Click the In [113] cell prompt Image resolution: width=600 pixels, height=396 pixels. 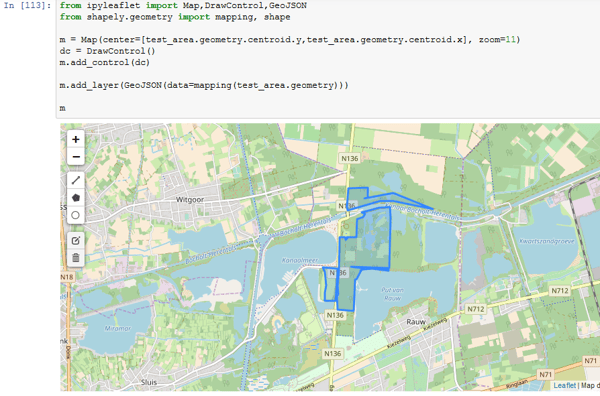(27, 5)
